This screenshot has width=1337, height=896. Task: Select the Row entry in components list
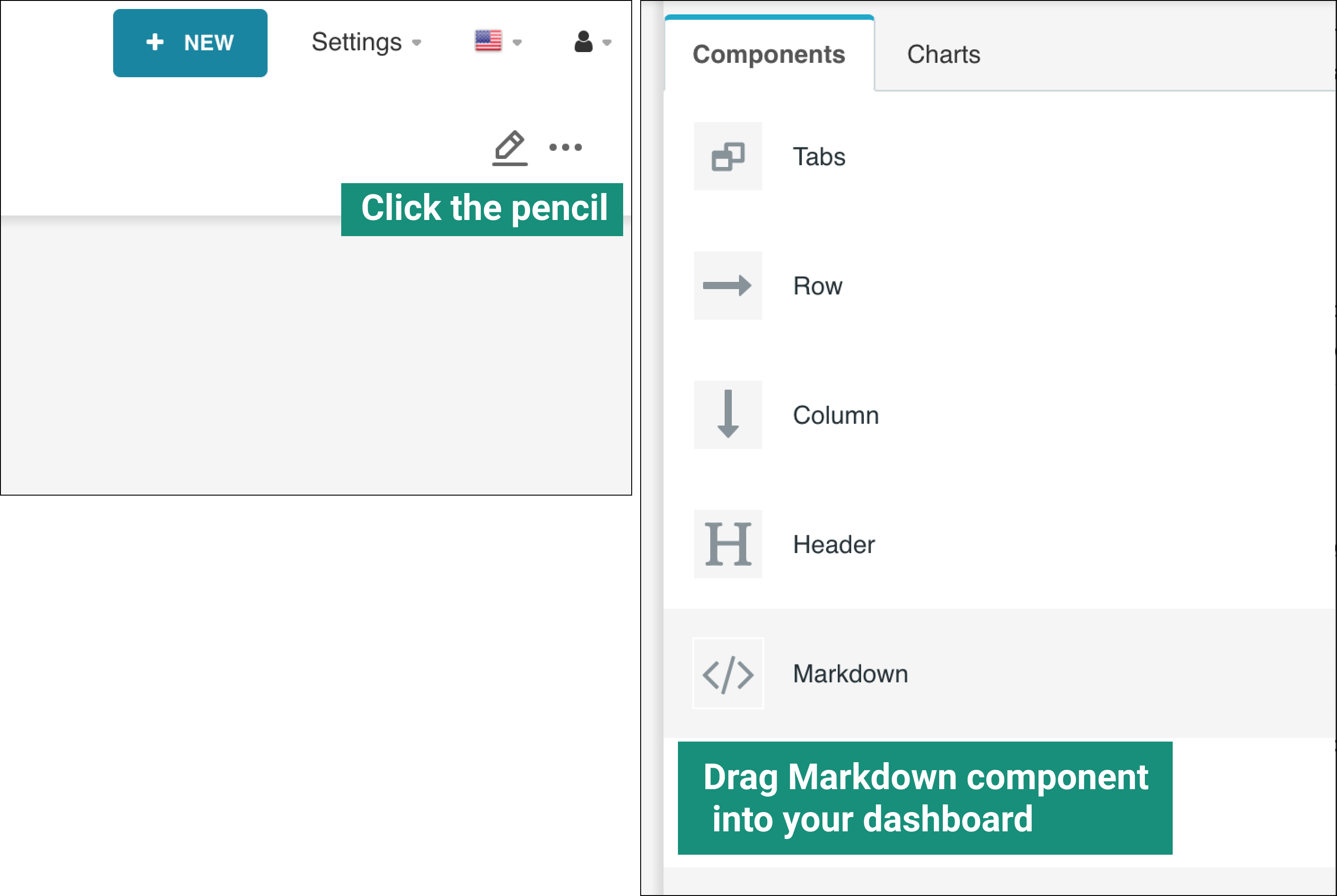[817, 285]
